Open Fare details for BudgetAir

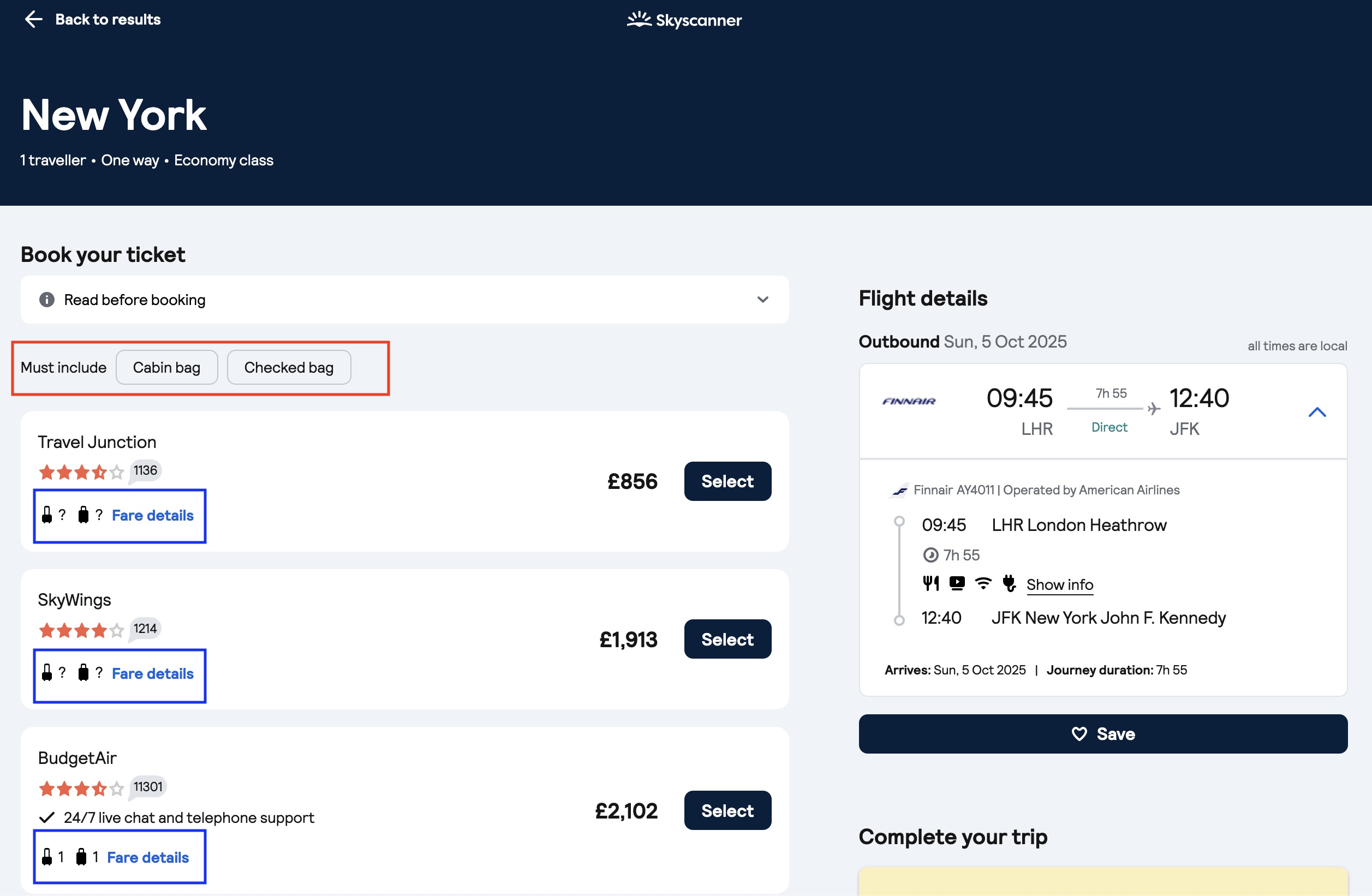[x=148, y=857]
